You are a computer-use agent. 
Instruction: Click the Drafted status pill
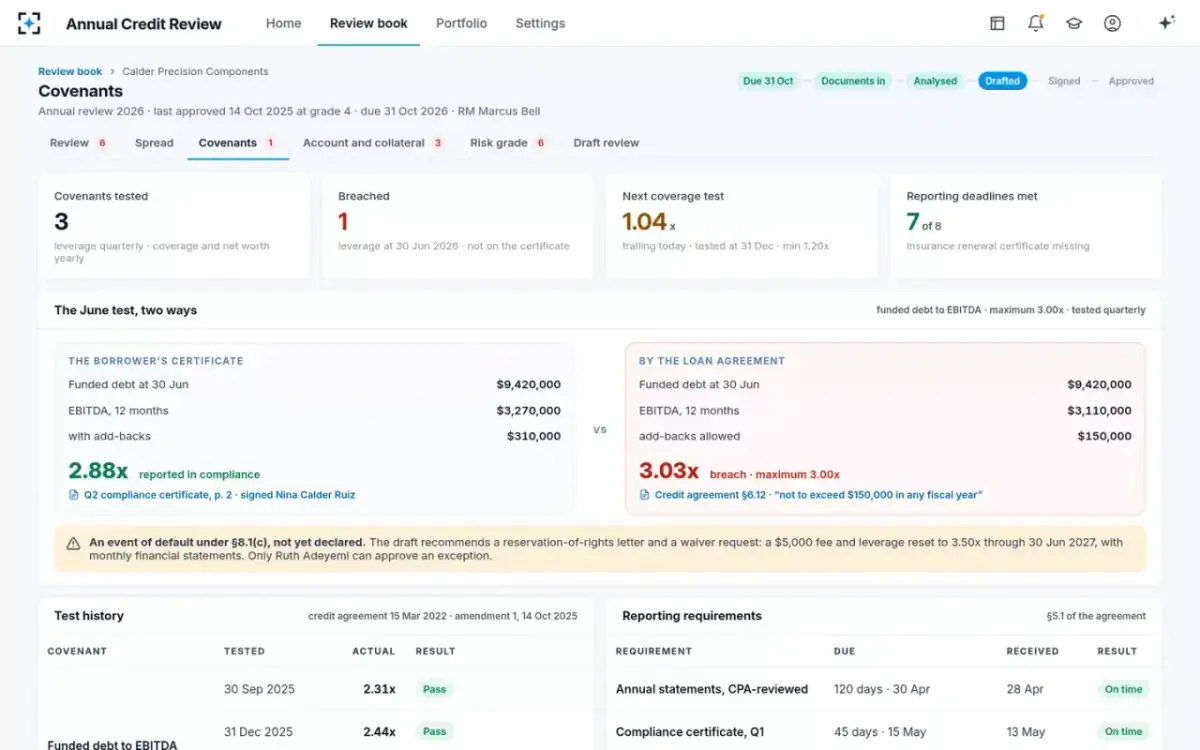(x=1002, y=81)
